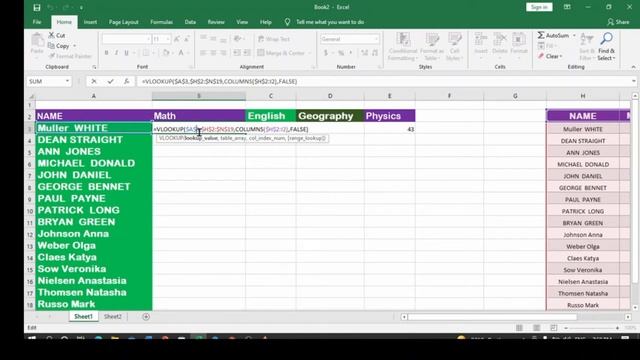Open the File tab

click(x=37, y=22)
